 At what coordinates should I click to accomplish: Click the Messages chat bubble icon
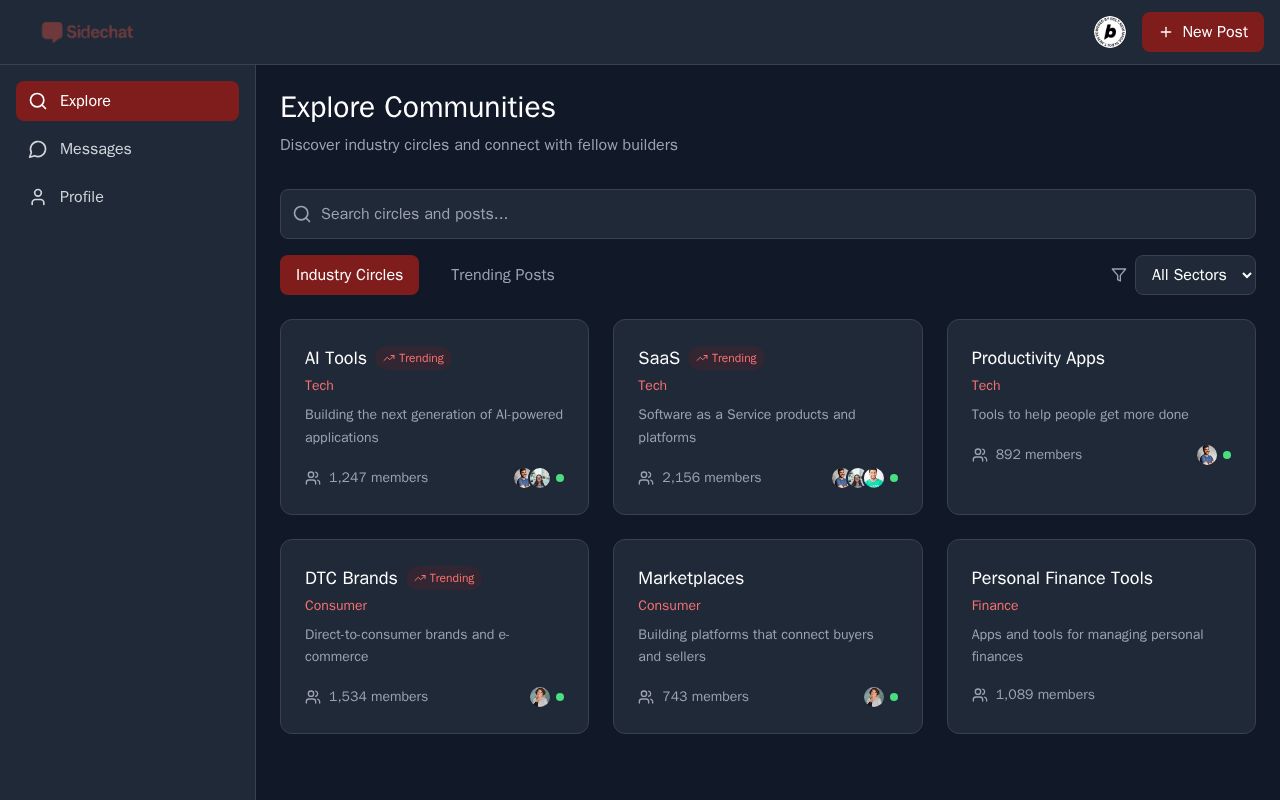(38, 149)
